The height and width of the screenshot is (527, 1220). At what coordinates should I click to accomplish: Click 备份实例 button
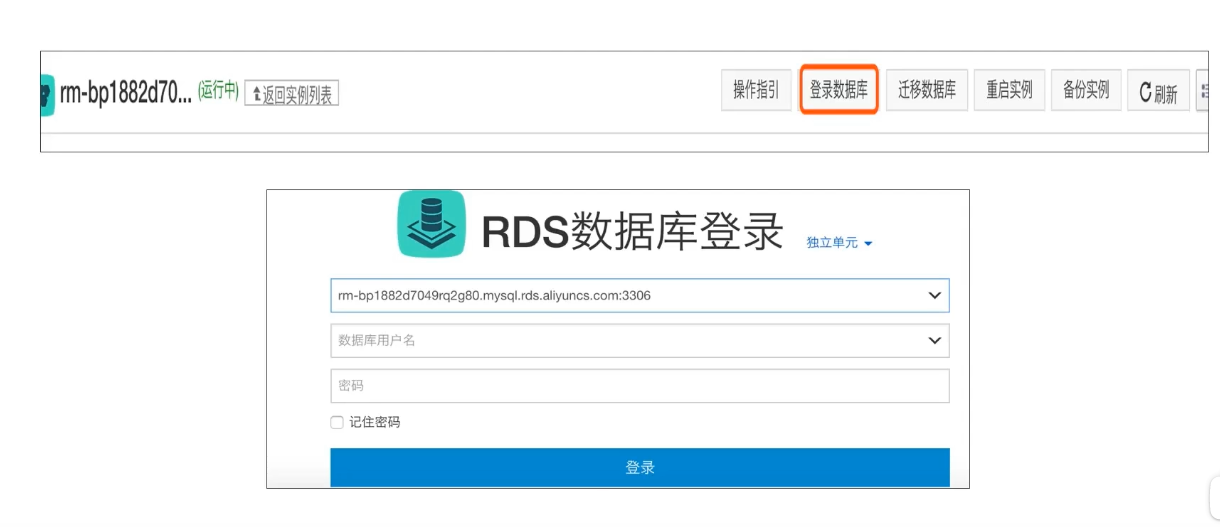click(1086, 90)
